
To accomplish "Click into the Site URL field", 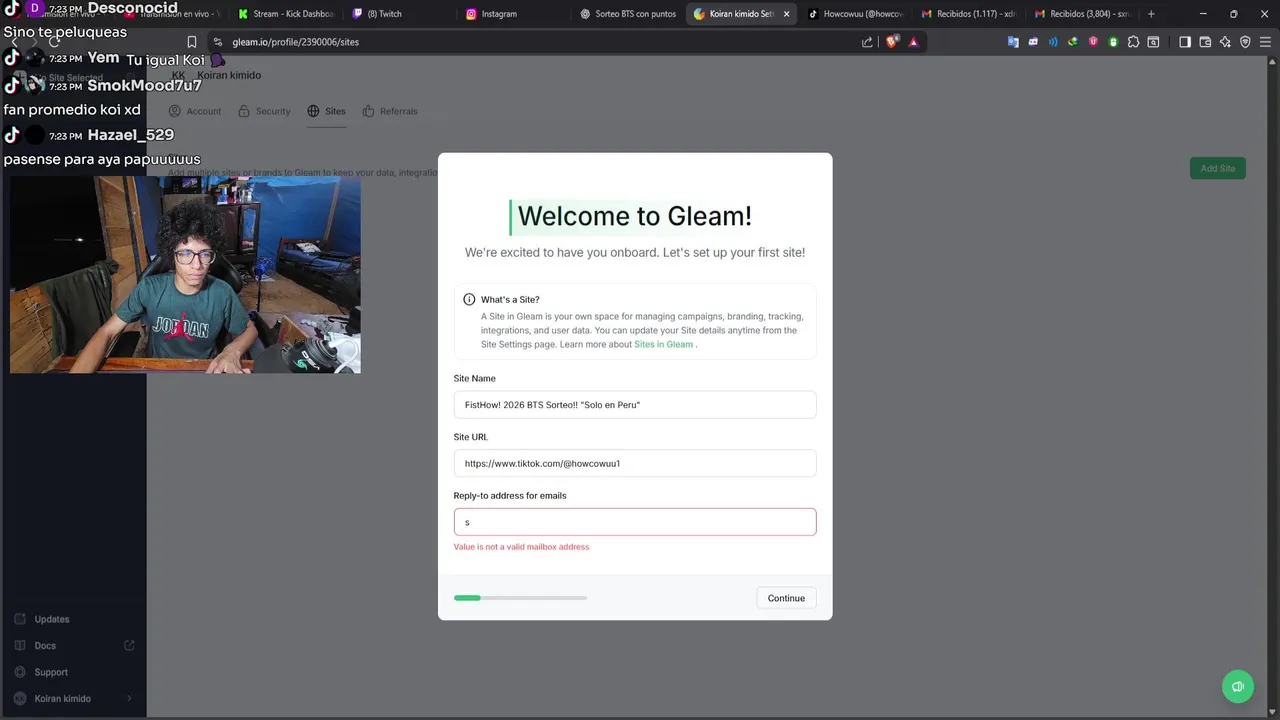I will (635, 463).
